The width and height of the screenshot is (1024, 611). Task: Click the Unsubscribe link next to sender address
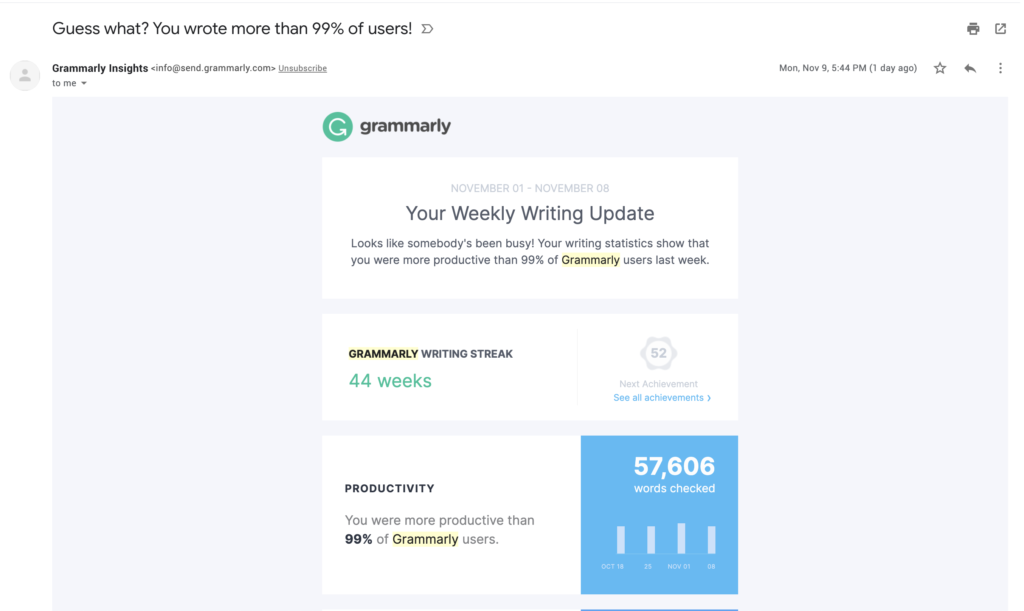(x=302, y=68)
